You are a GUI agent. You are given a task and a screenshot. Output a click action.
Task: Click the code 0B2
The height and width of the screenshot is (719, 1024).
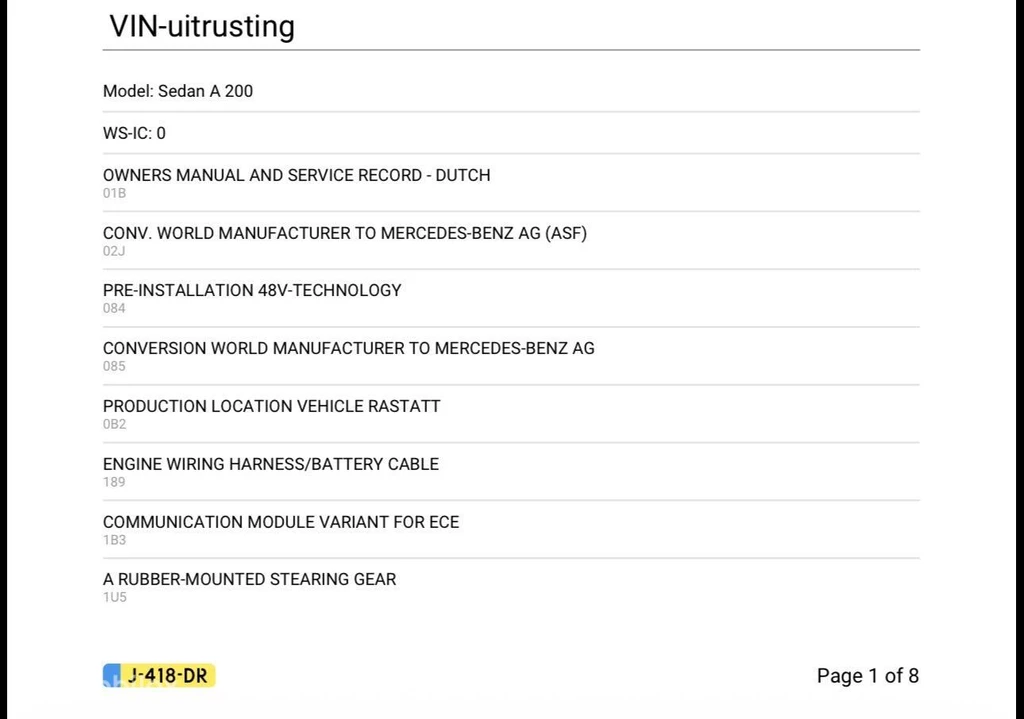click(114, 424)
